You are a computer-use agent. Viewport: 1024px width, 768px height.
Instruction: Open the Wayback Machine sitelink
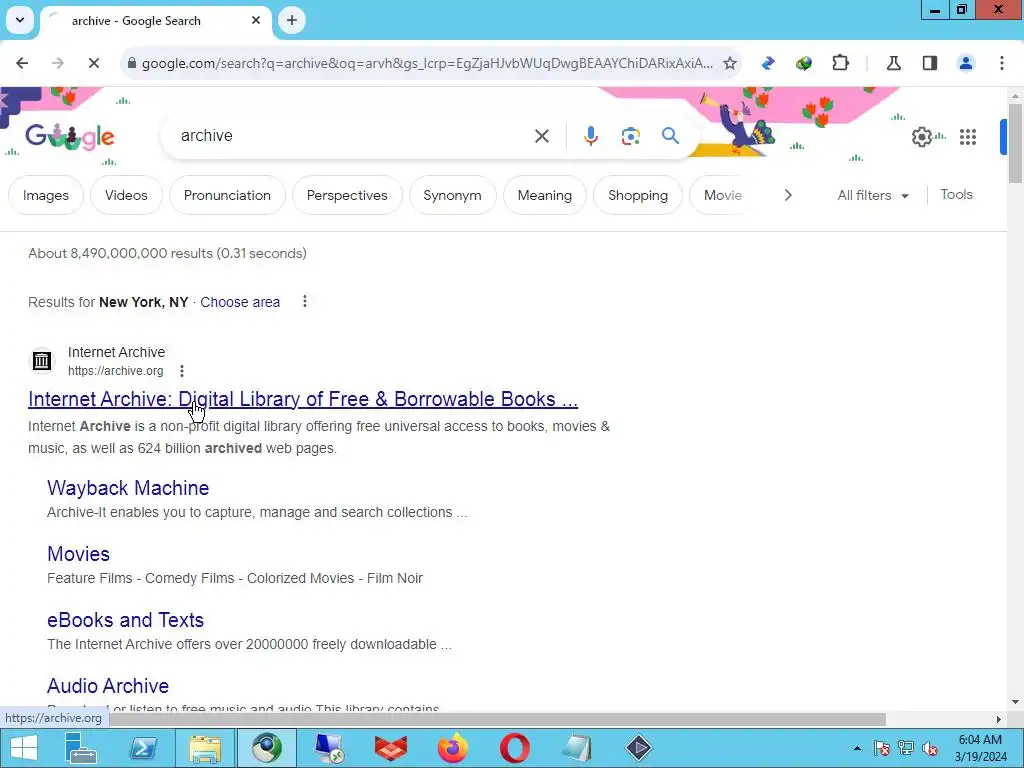[x=128, y=488]
